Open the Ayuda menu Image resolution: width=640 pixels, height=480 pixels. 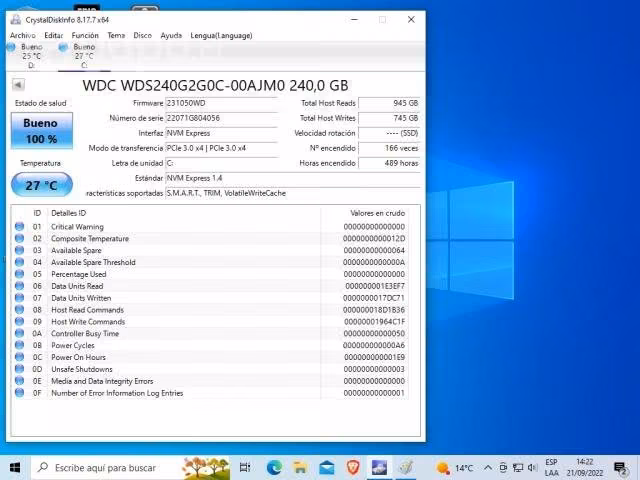pos(171,36)
